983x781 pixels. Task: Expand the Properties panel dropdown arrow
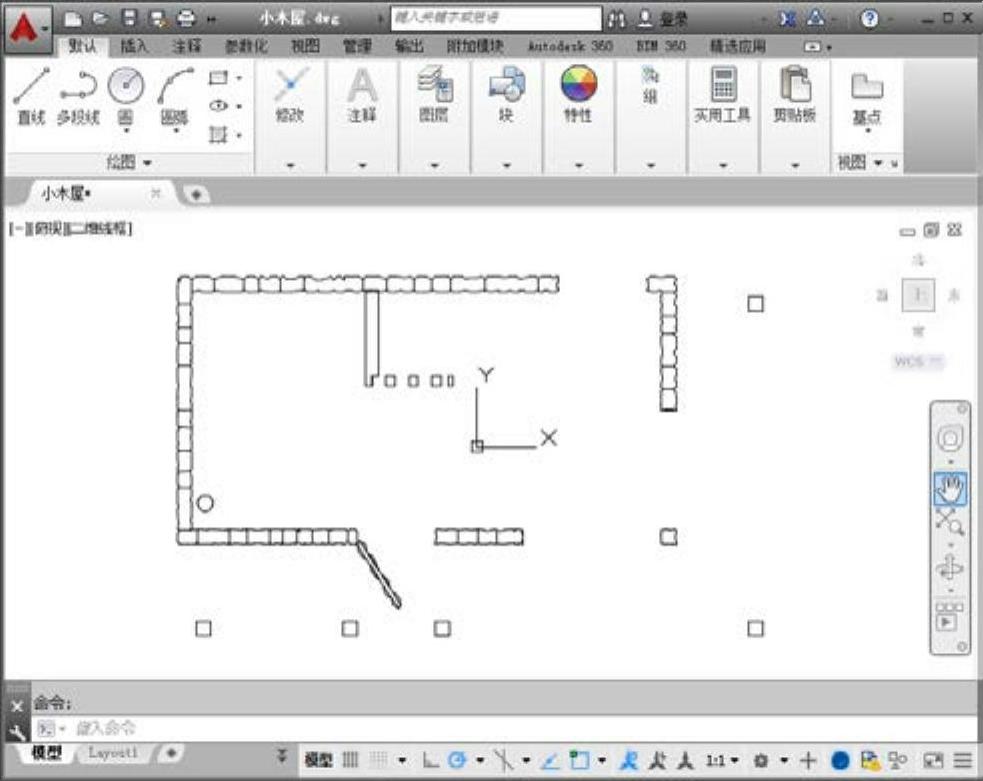579,165
